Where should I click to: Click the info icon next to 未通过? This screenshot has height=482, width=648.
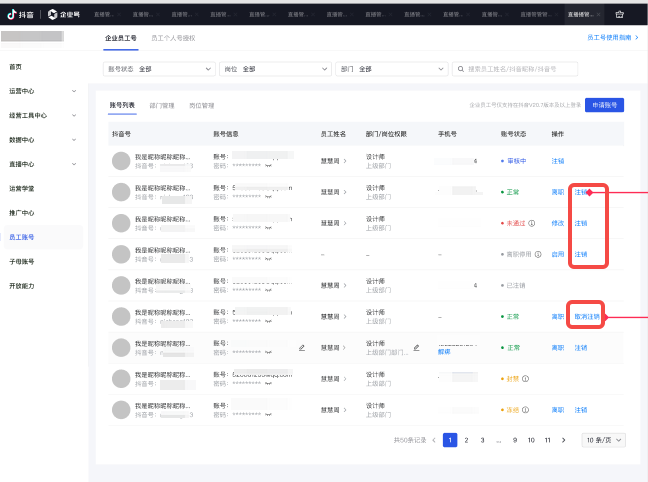click(531, 223)
